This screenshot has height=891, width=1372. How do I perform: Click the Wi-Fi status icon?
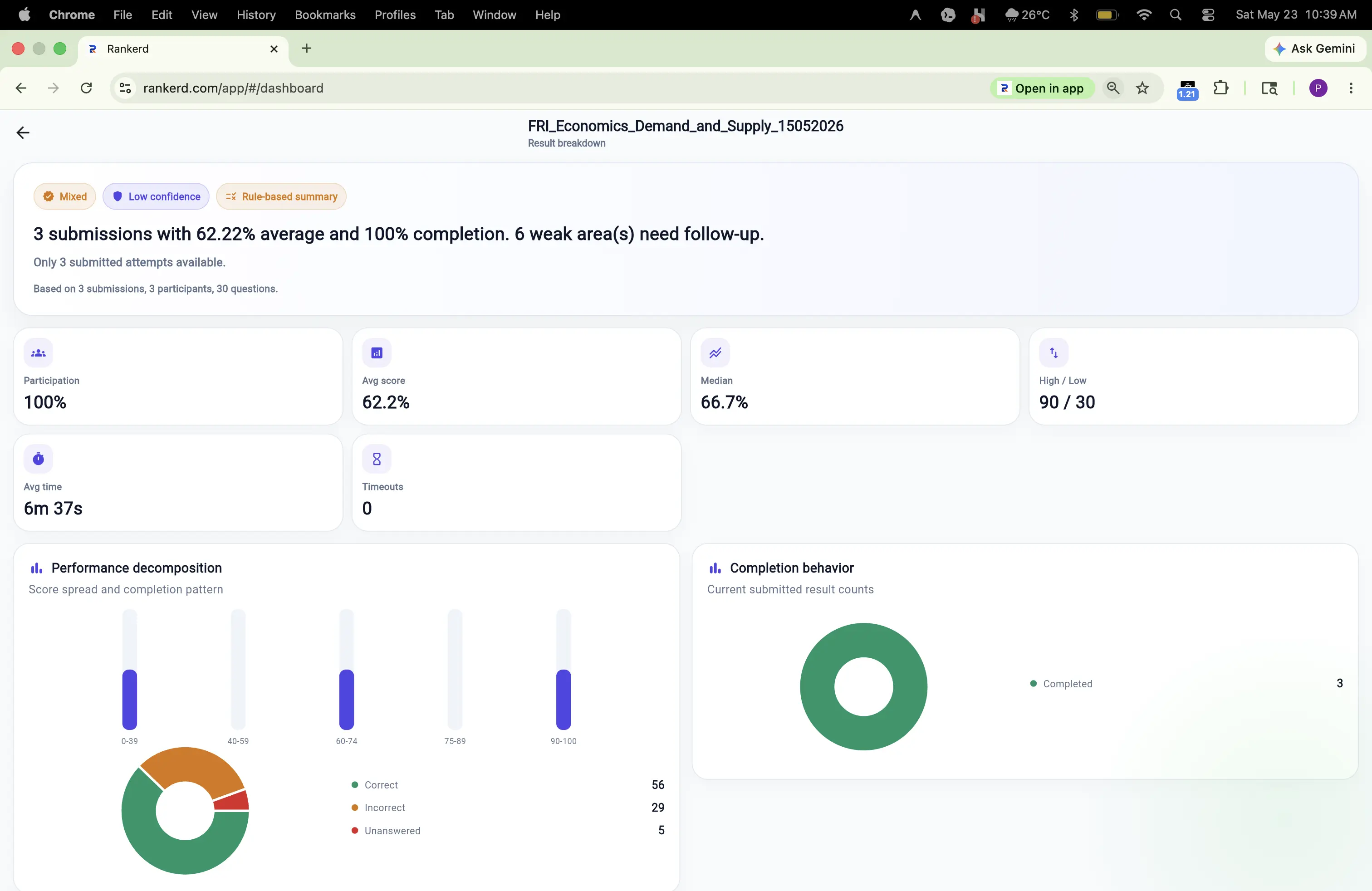coord(1144,15)
